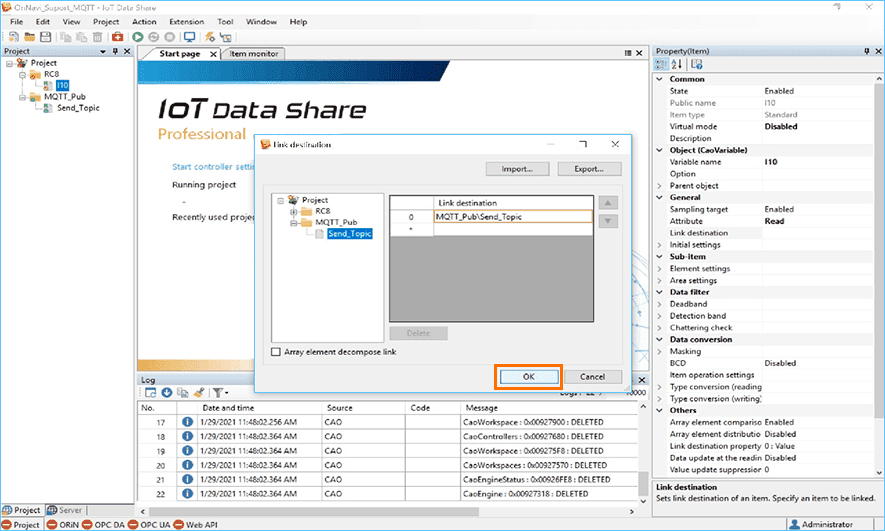This screenshot has width=885, height=531.
Task: Click the tree link toolbar icon
Action: (226, 37)
